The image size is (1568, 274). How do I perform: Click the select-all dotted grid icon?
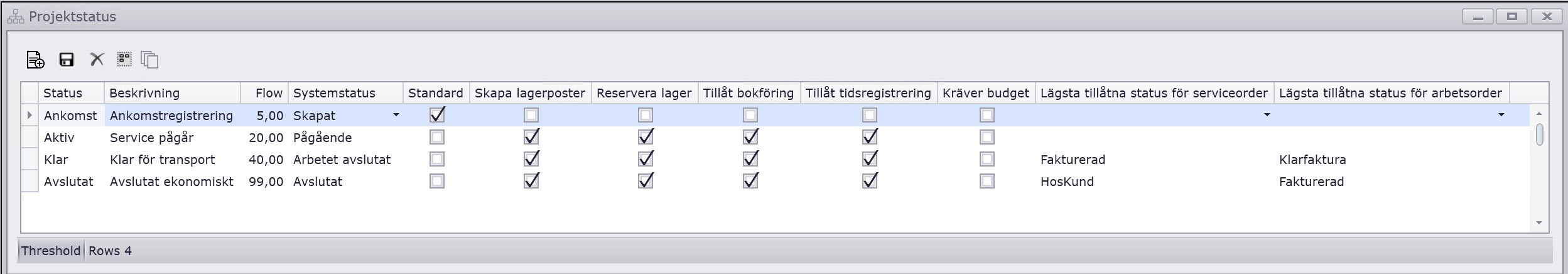(x=124, y=59)
